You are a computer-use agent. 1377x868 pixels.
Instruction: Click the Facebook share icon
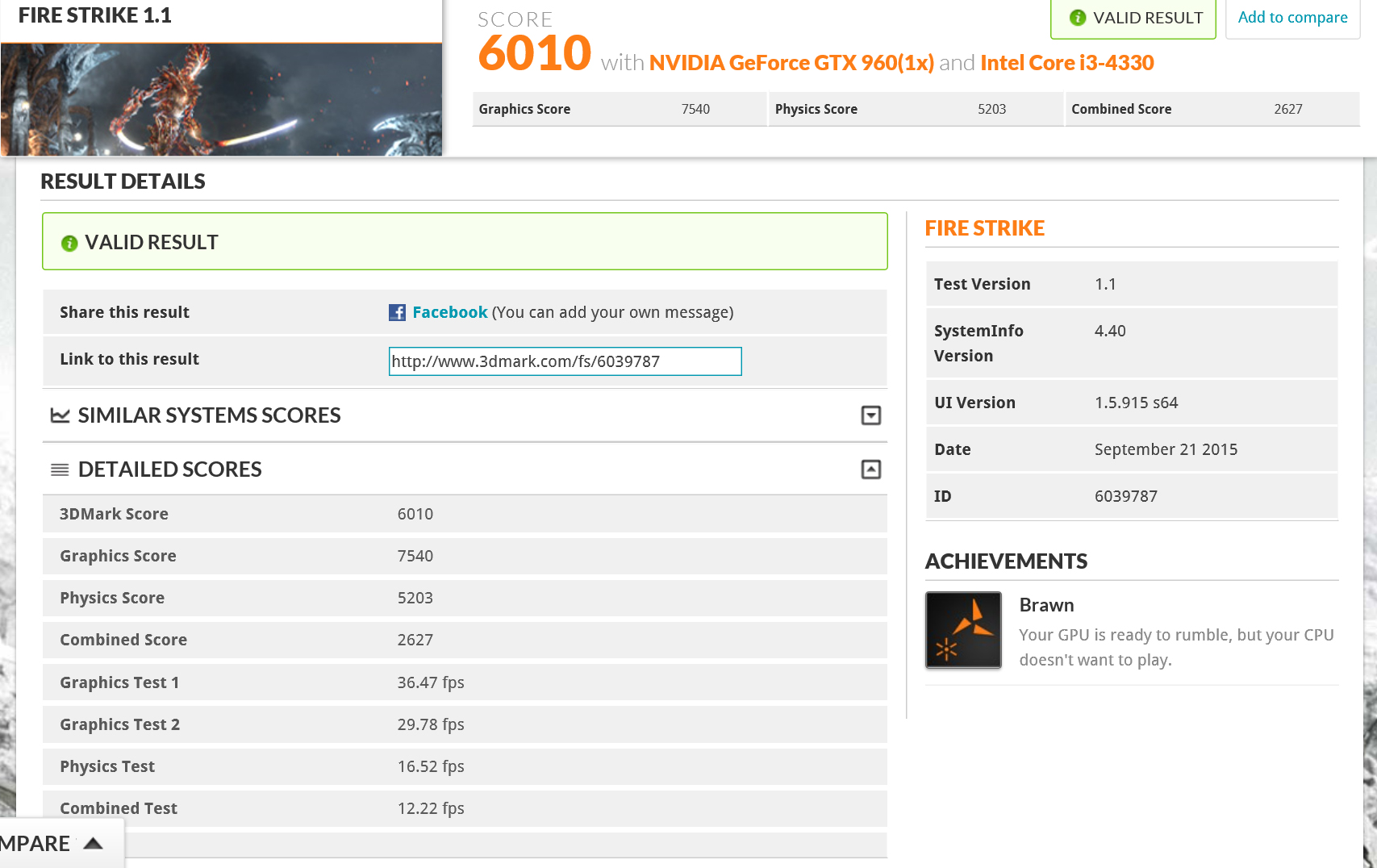click(397, 312)
